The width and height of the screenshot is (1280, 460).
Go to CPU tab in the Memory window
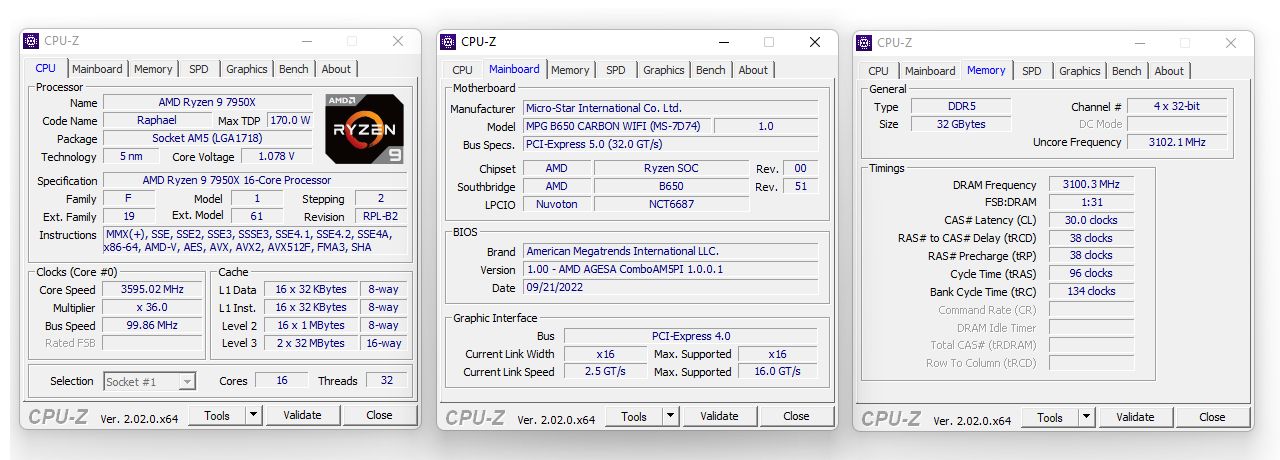[x=878, y=71]
